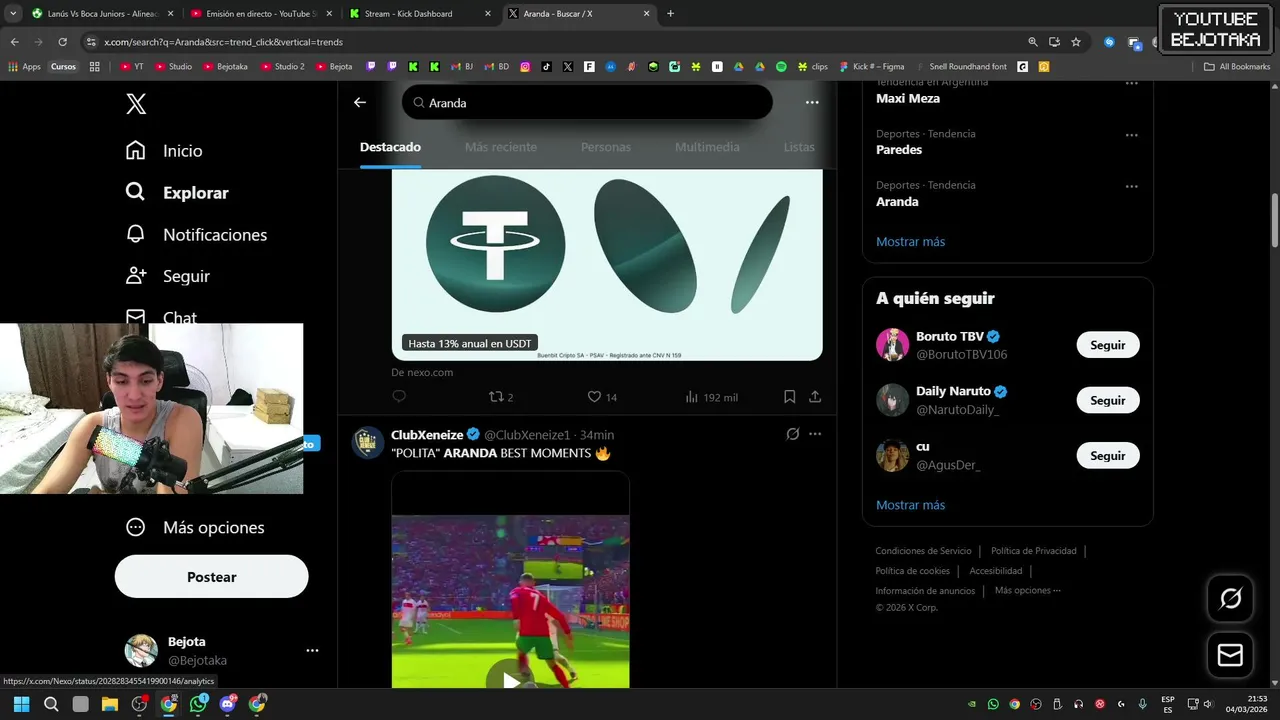Open ClubXeneize post three-dot menu
Viewport: 1280px width, 720px height.
[x=815, y=434]
